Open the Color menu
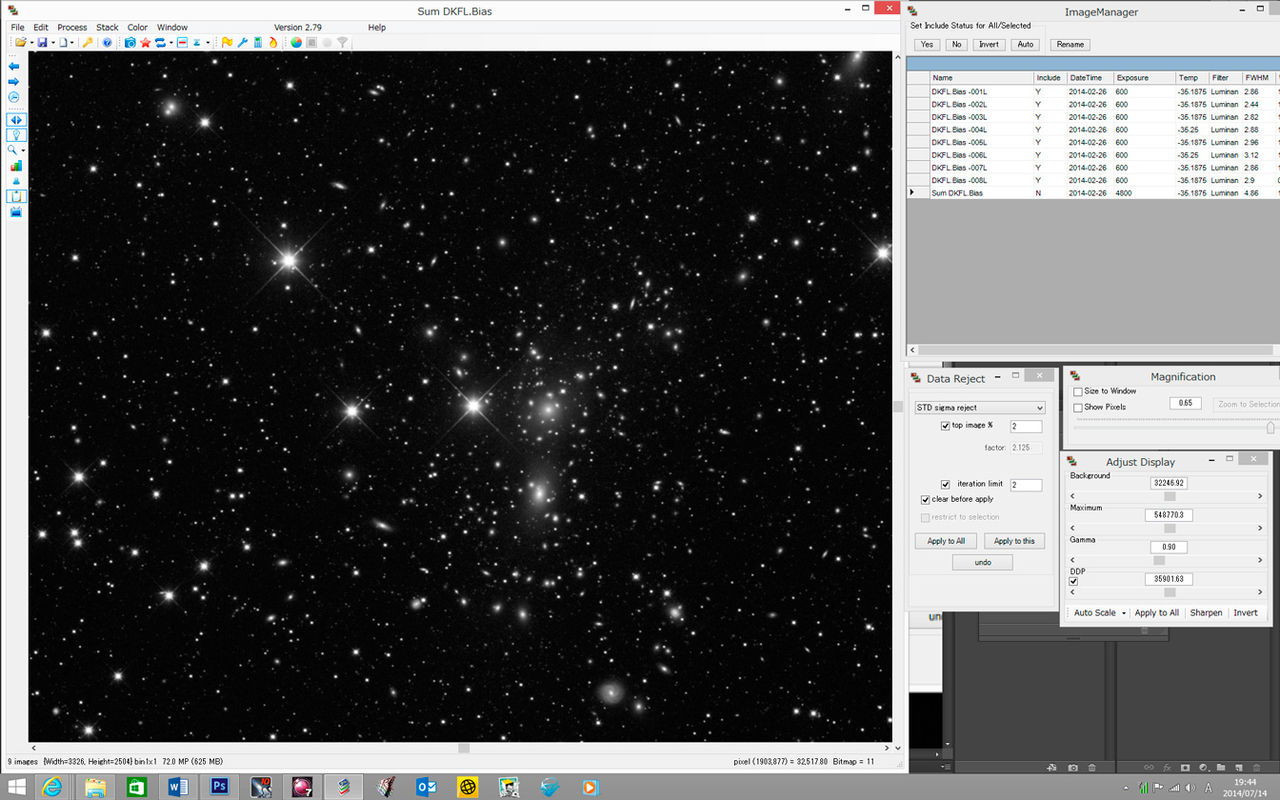The width and height of the screenshot is (1280, 800). tap(138, 27)
